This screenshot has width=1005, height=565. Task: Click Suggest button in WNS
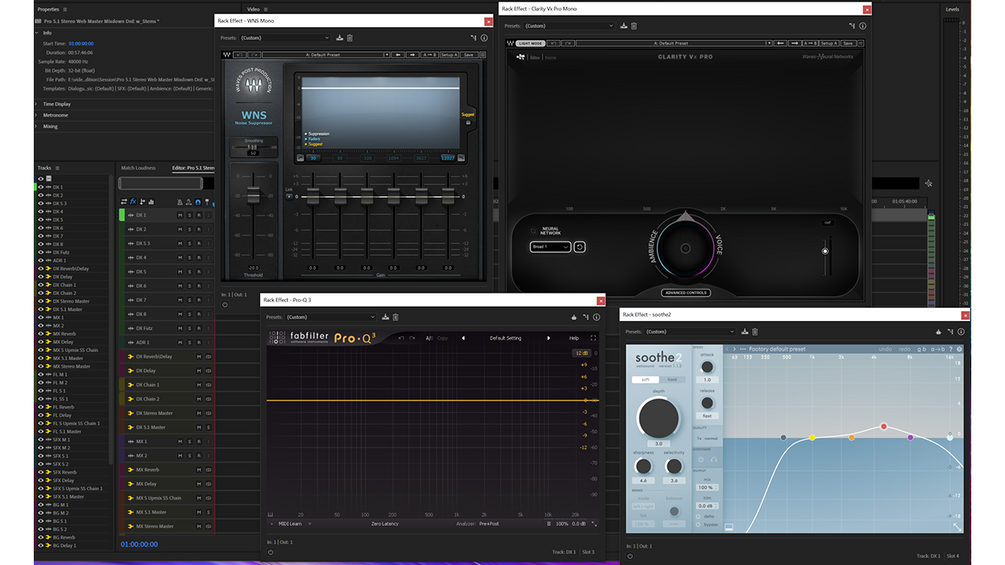[x=468, y=115]
